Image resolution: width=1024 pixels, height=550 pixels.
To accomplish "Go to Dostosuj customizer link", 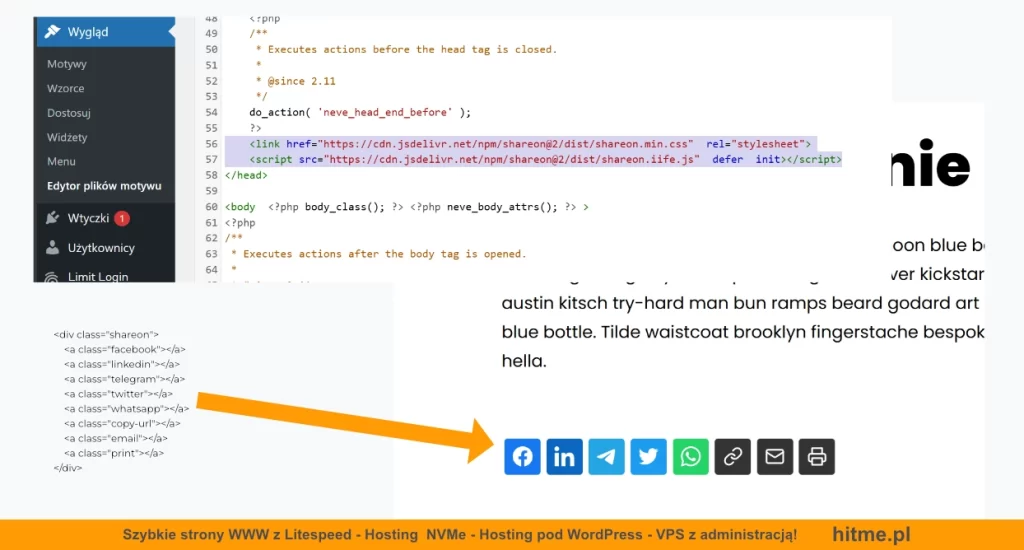I will (69, 113).
